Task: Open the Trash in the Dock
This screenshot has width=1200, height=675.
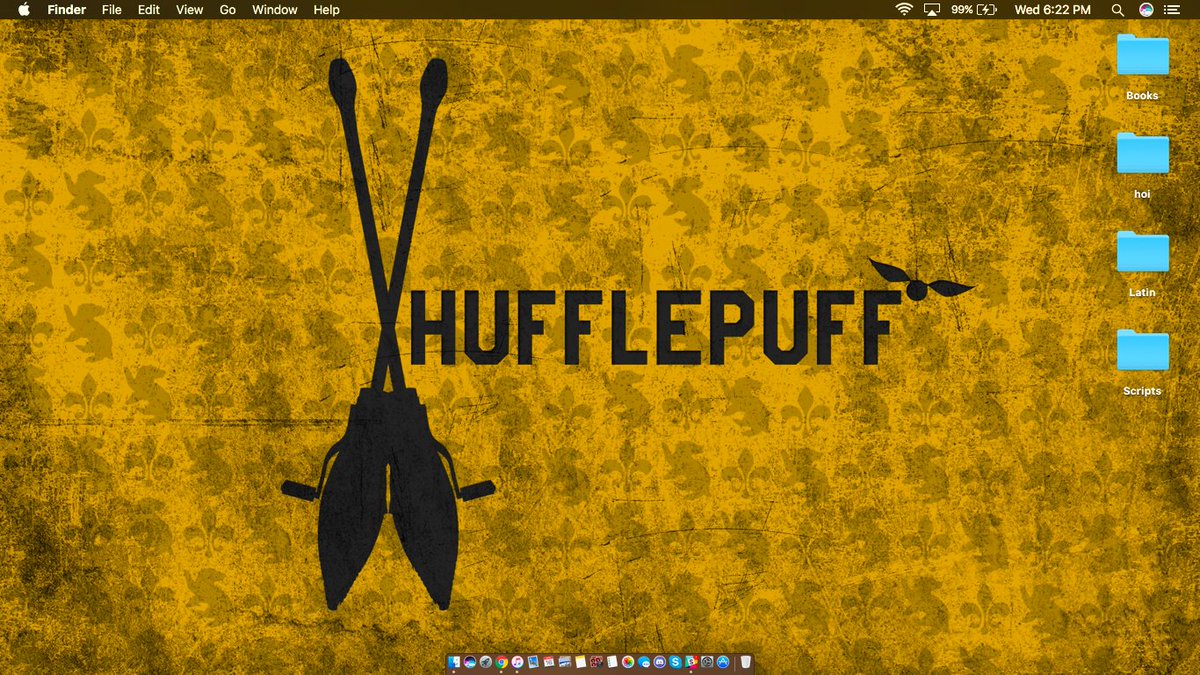Action: click(745, 662)
